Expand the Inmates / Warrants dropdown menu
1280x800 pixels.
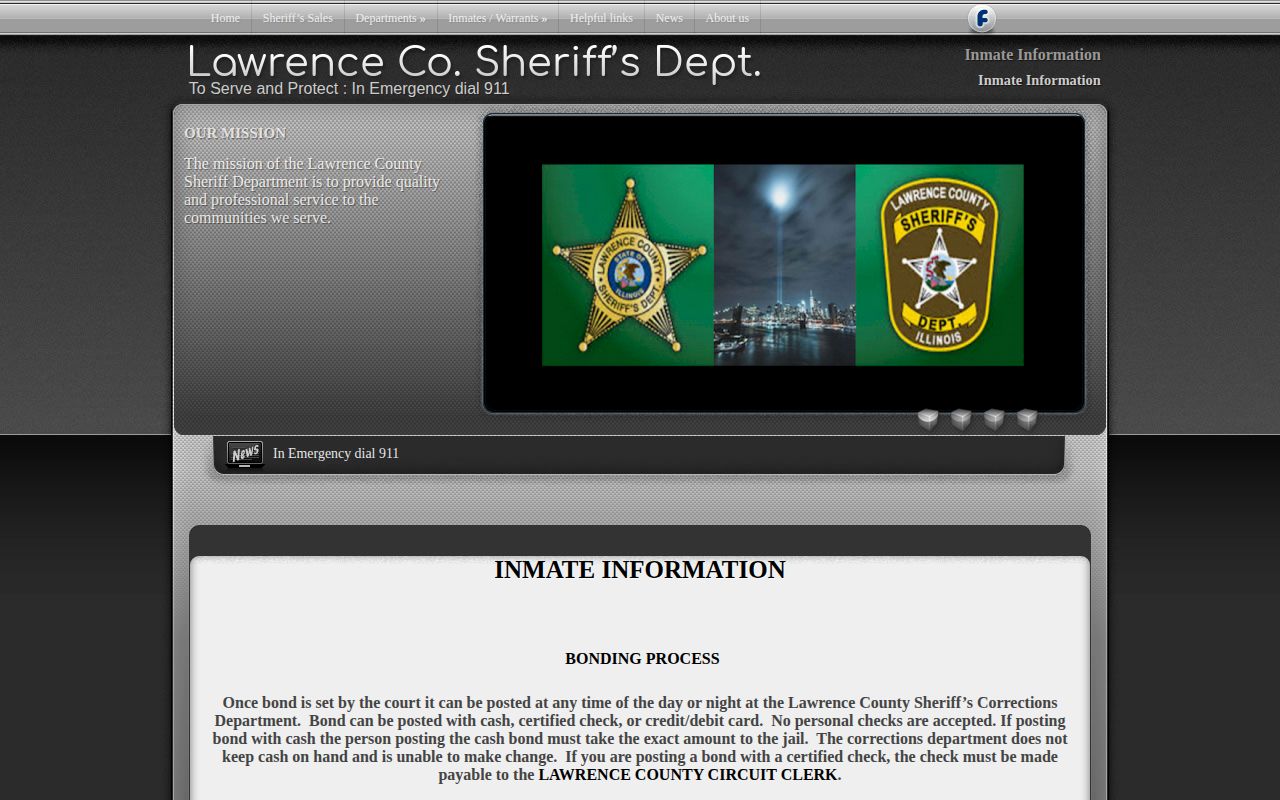tap(498, 18)
